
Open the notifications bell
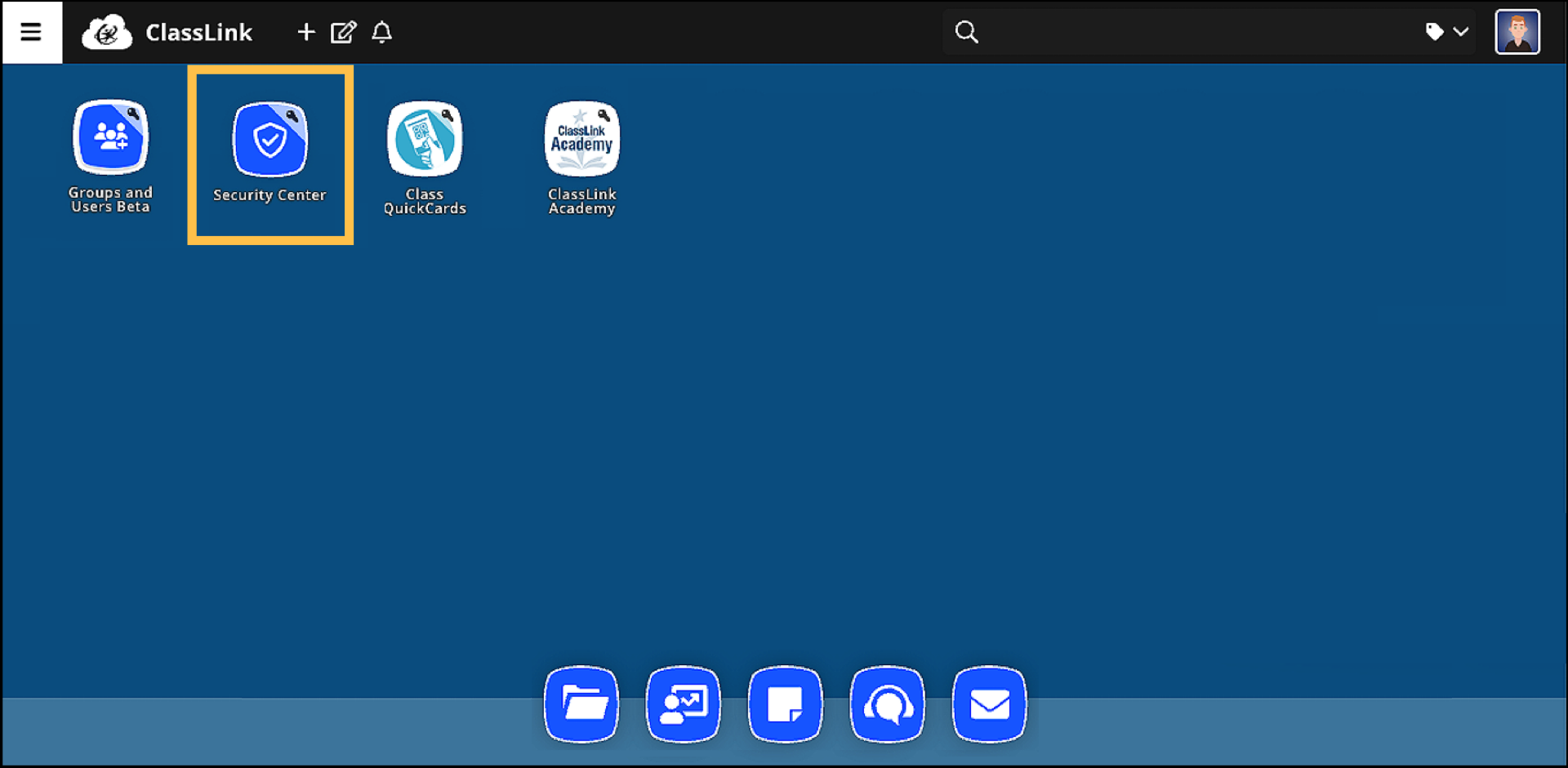tap(381, 32)
